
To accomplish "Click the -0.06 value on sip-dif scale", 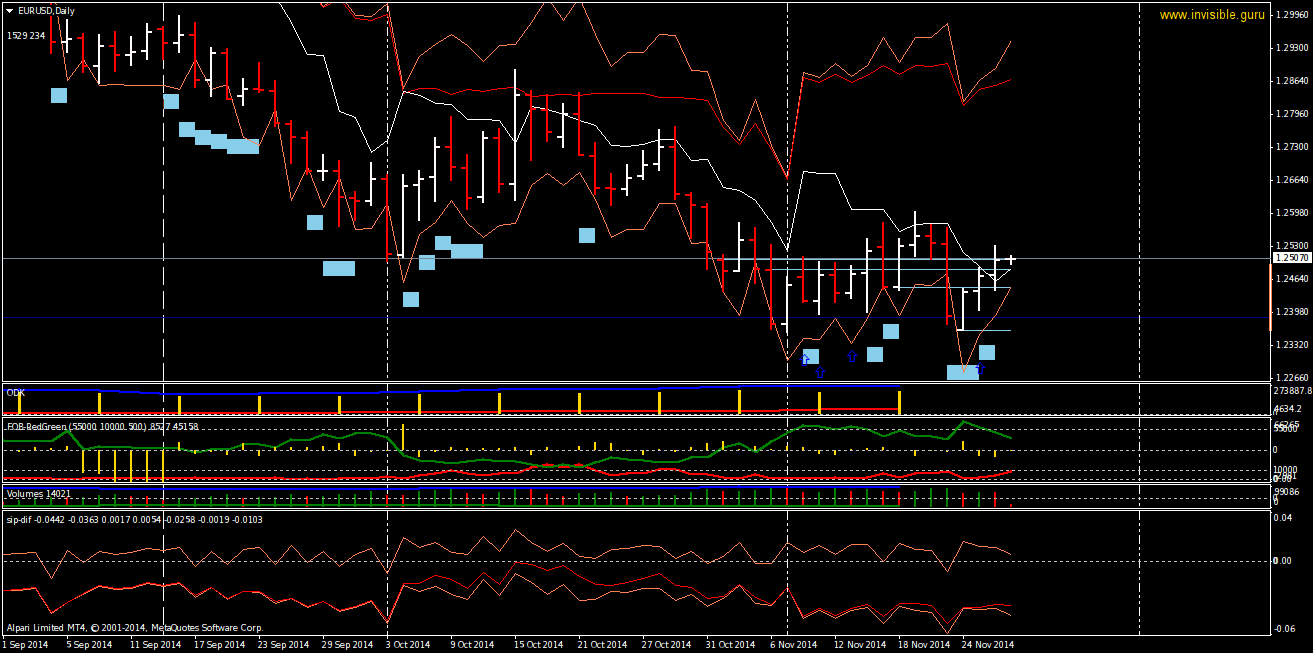I will point(1283,627).
